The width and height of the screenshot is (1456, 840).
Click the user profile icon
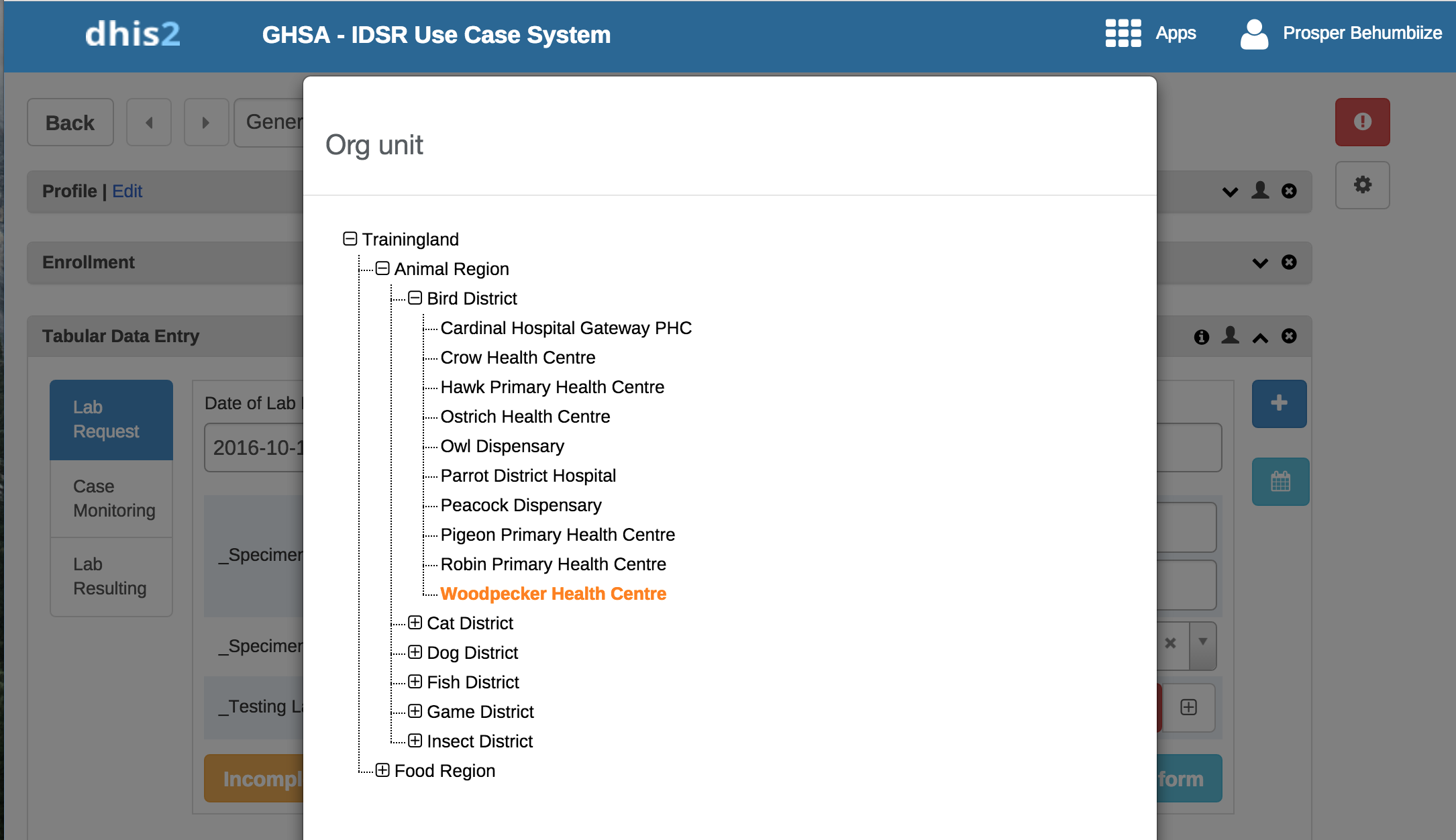point(1253,34)
